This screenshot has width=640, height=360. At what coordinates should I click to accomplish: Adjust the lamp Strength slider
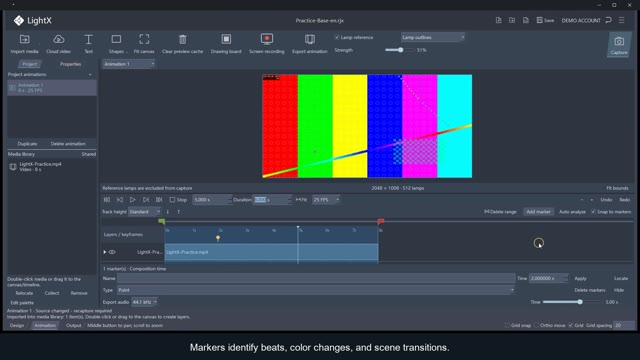coord(400,50)
